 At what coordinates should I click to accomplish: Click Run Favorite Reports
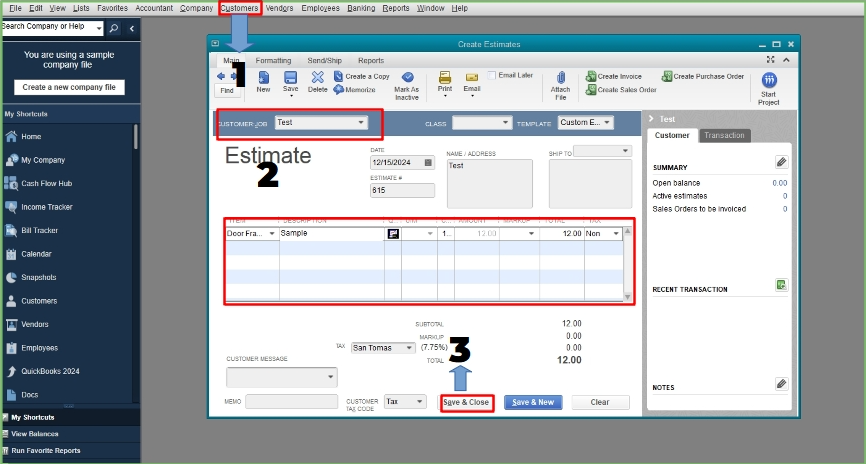point(46,451)
